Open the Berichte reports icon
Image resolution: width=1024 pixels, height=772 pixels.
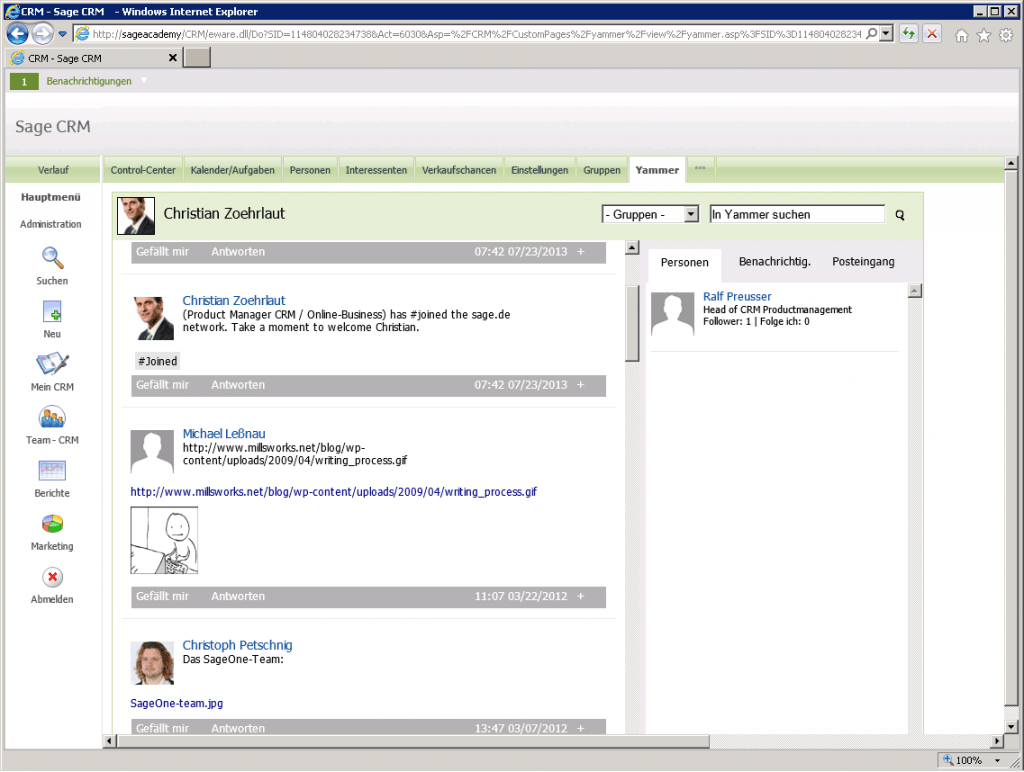pyautogui.click(x=52, y=470)
